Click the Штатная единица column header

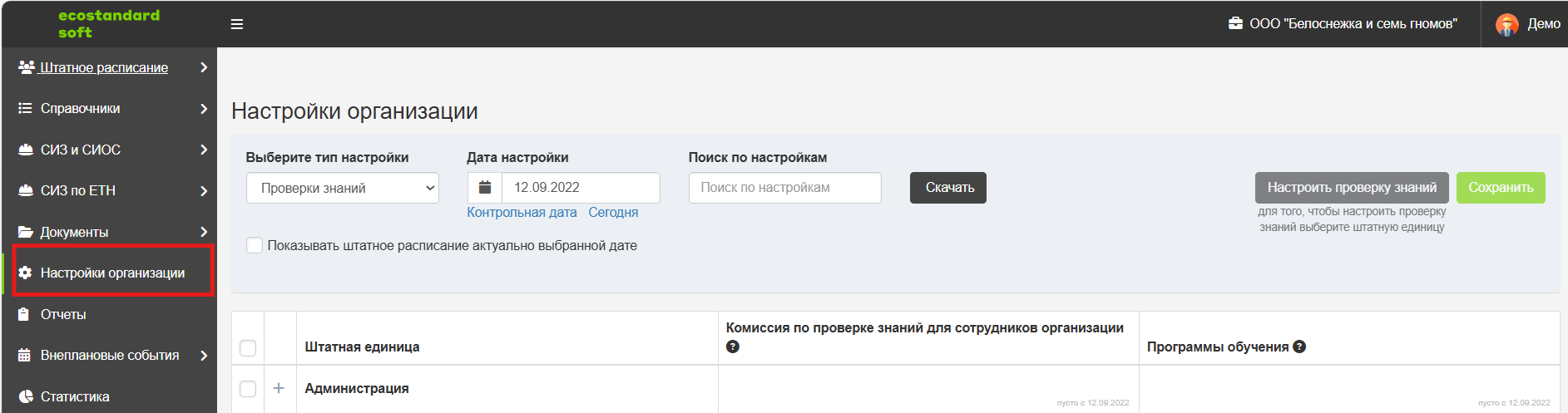click(x=362, y=347)
